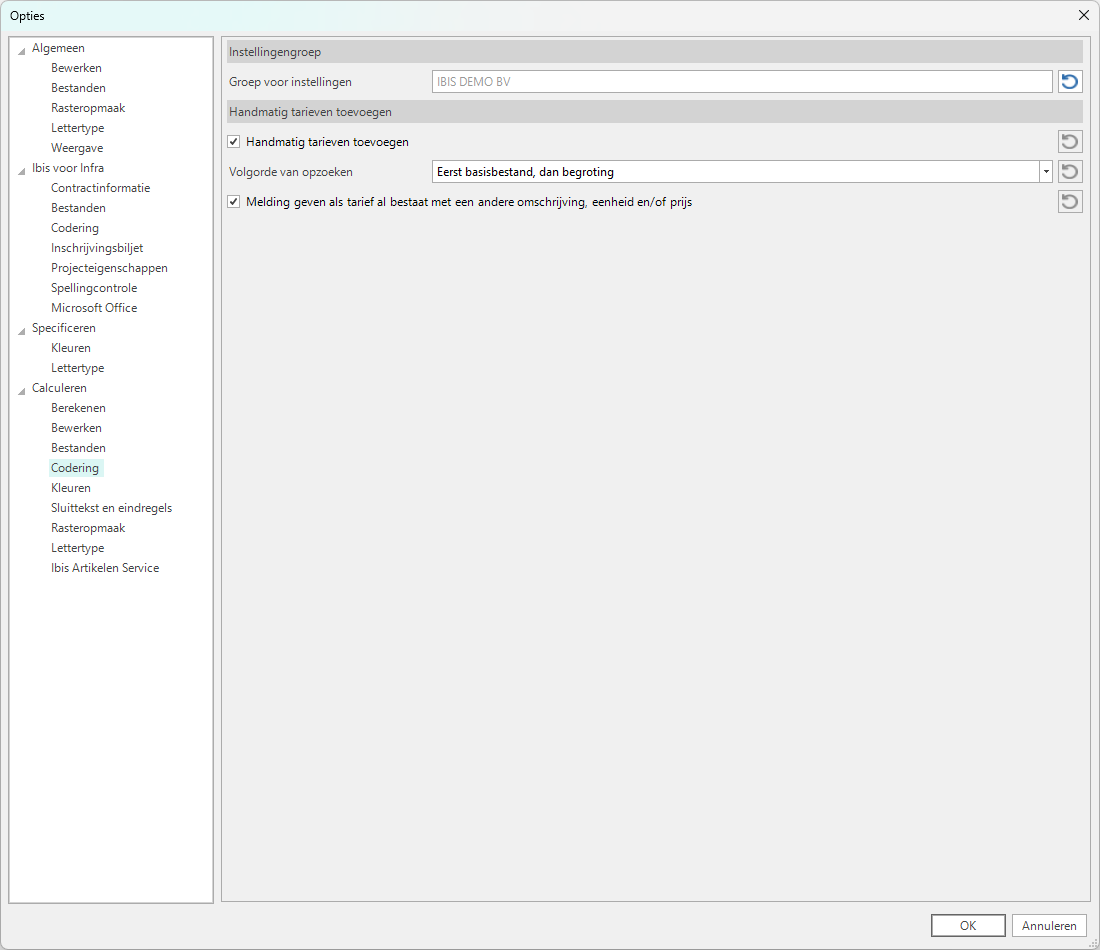1100x950 pixels.
Task: Reset the 'Melding geven' option
Action: point(1070,202)
